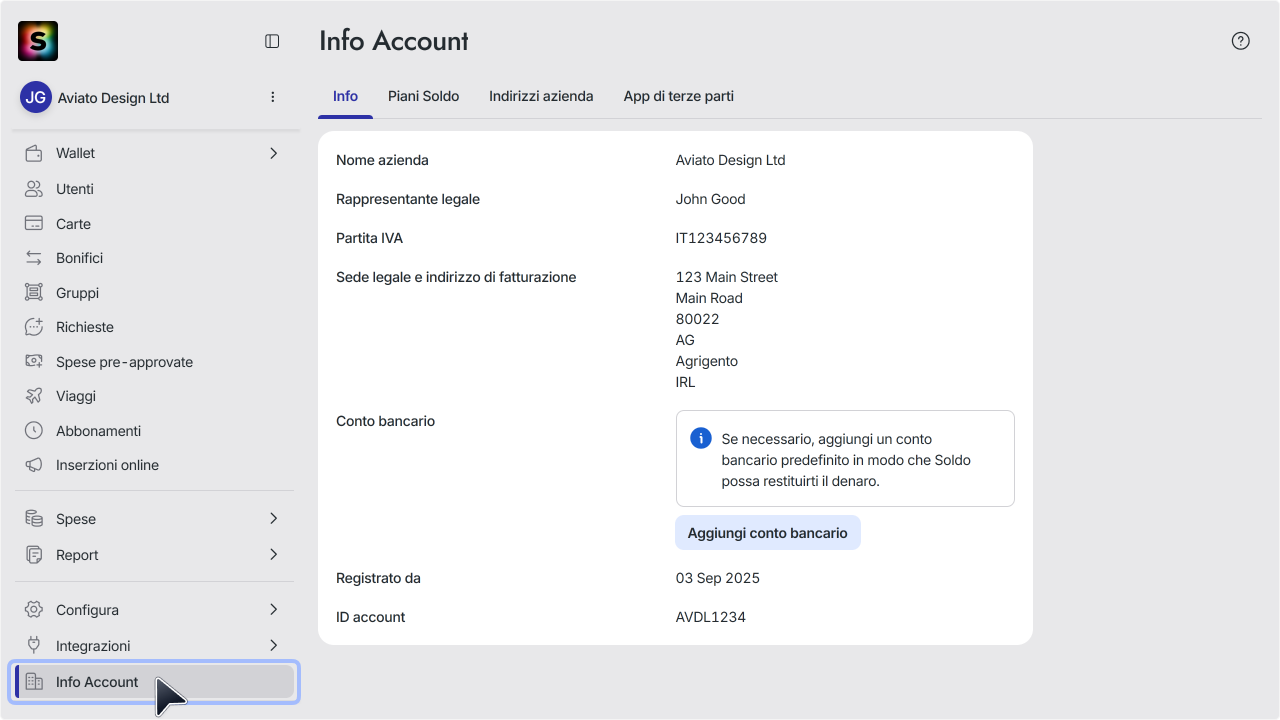Expand the Configura chevron

(274, 610)
